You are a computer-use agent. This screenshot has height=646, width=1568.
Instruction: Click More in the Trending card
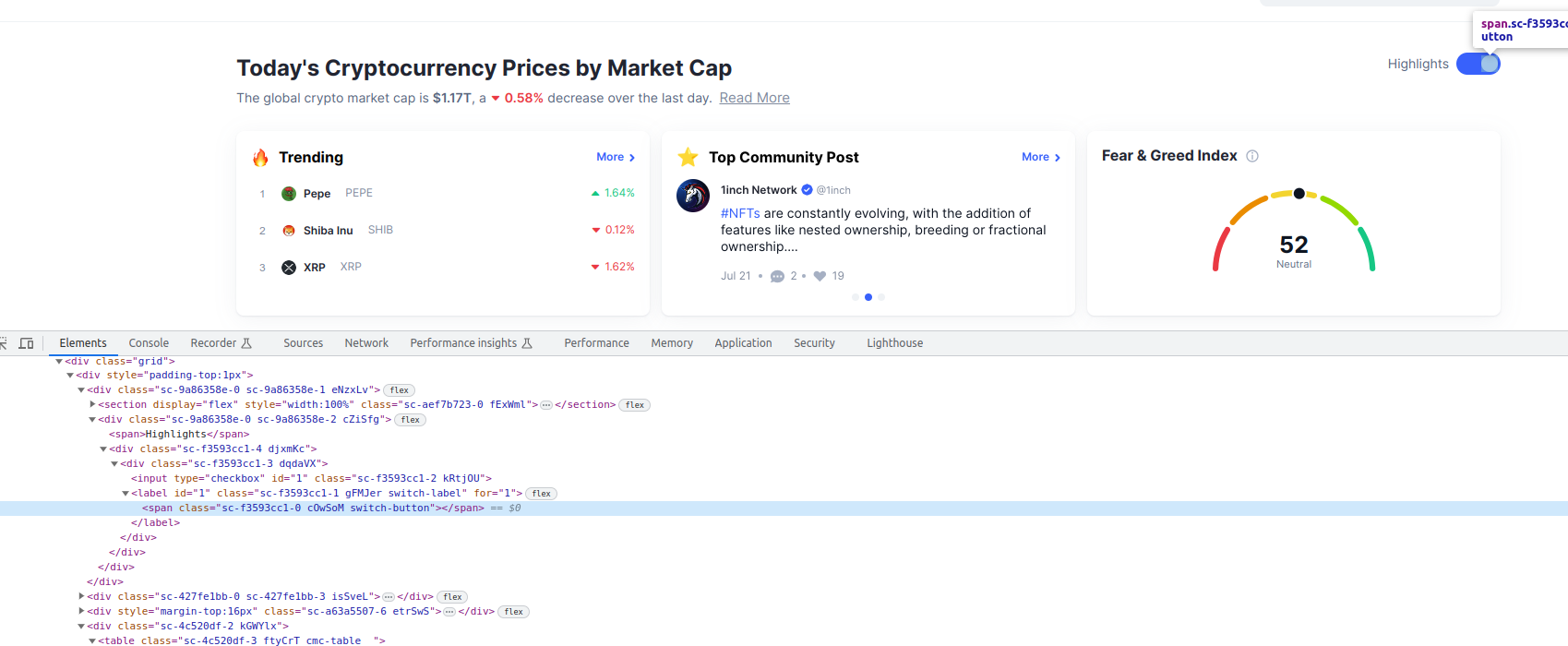click(615, 157)
